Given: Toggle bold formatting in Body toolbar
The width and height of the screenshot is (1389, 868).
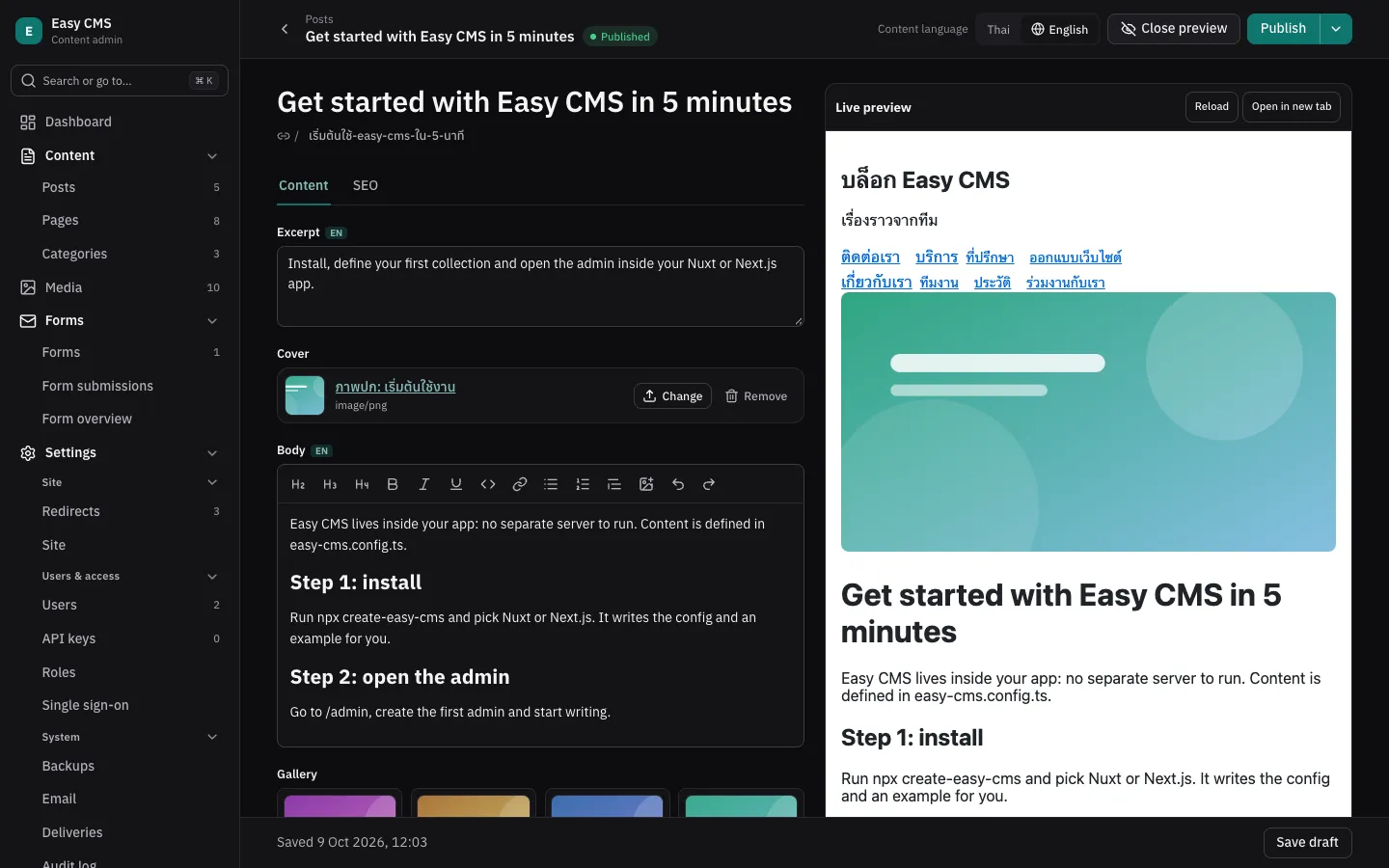Looking at the screenshot, I should 393,484.
